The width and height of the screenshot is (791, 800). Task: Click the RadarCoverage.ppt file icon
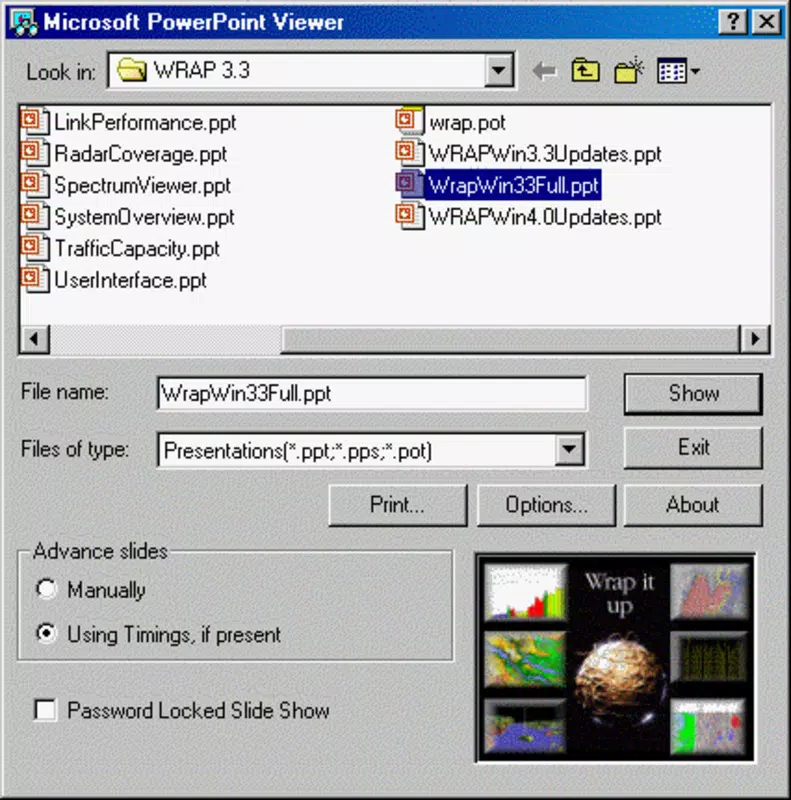35,153
